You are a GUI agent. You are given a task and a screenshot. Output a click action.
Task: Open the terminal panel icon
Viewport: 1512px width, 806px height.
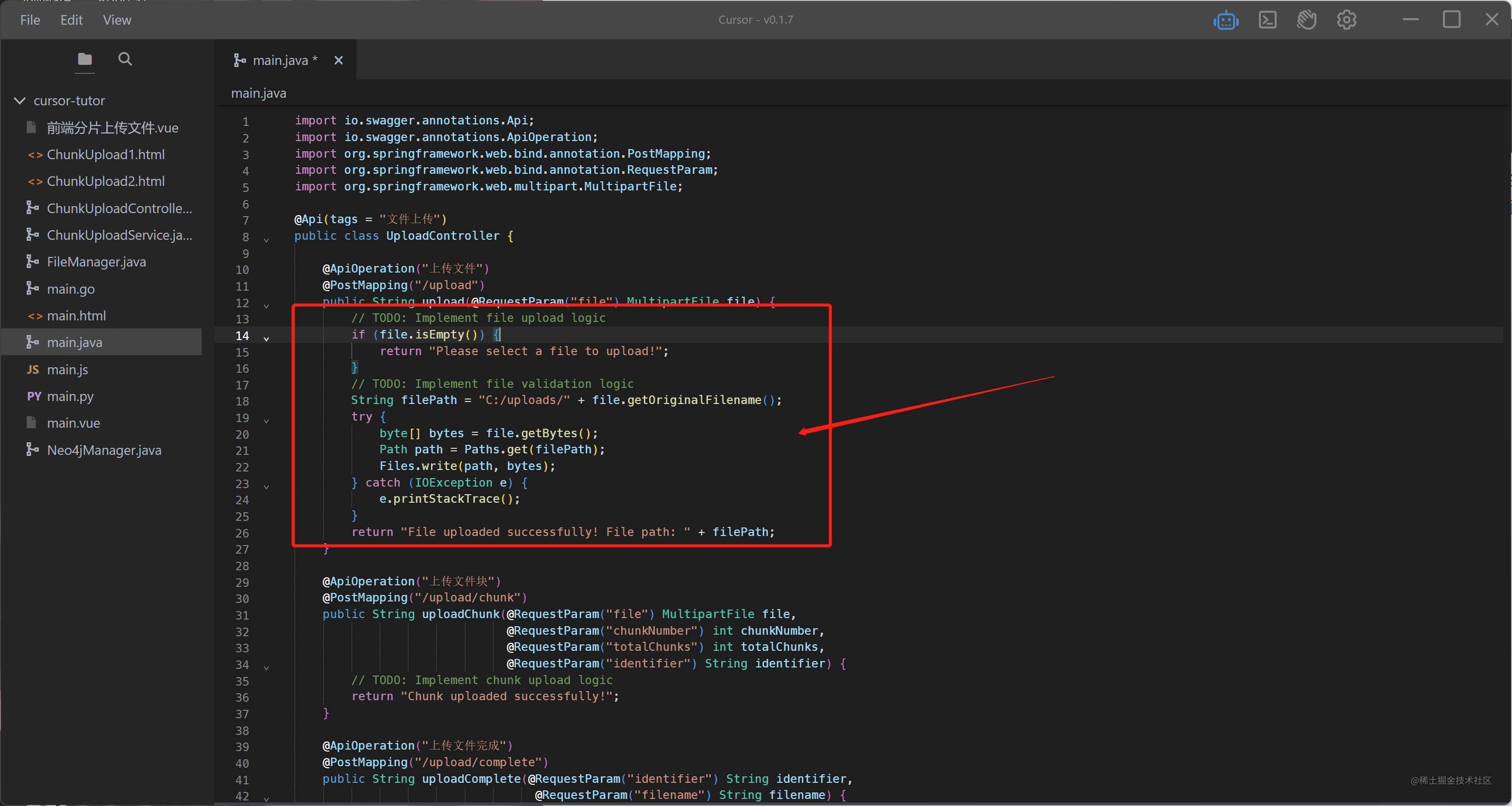1267,21
